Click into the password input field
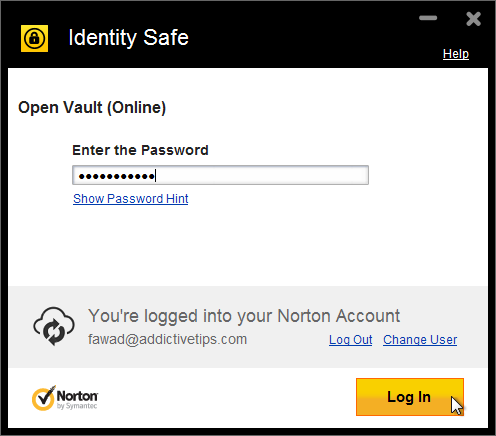Viewport: 496px width, 436px height. coord(220,175)
